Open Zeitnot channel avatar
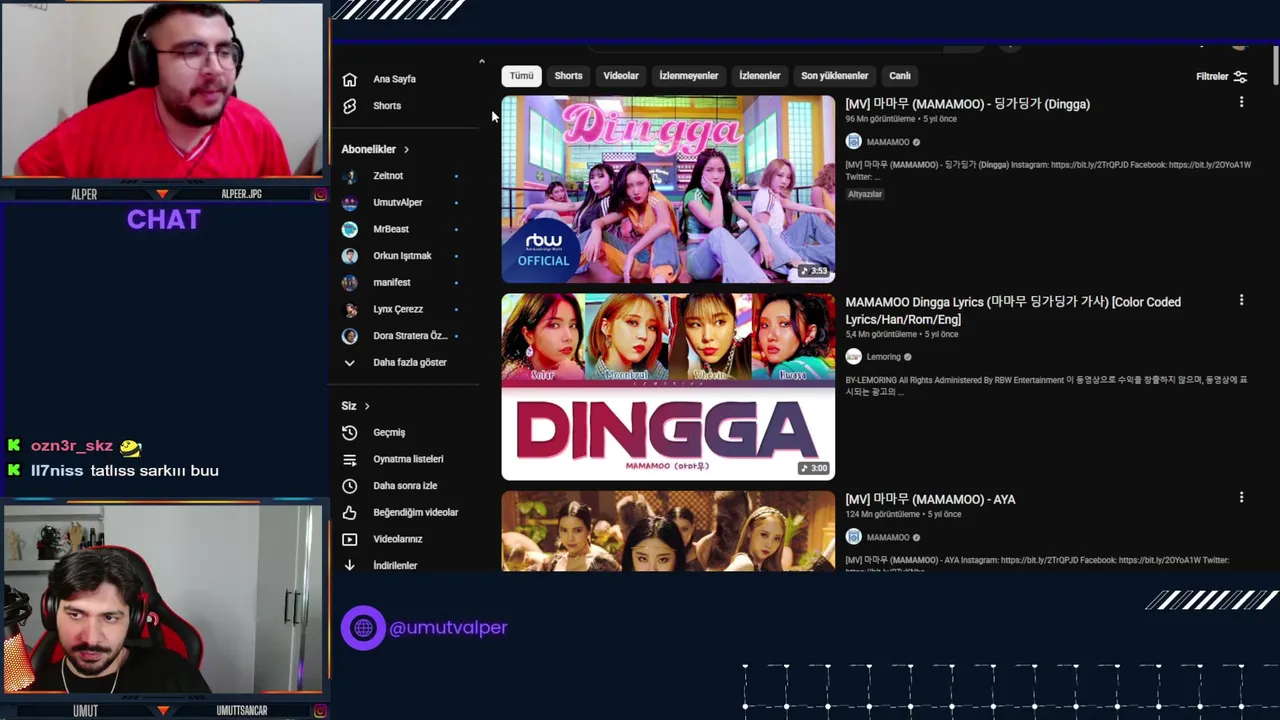This screenshot has height=720, width=1280. coord(349,176)
